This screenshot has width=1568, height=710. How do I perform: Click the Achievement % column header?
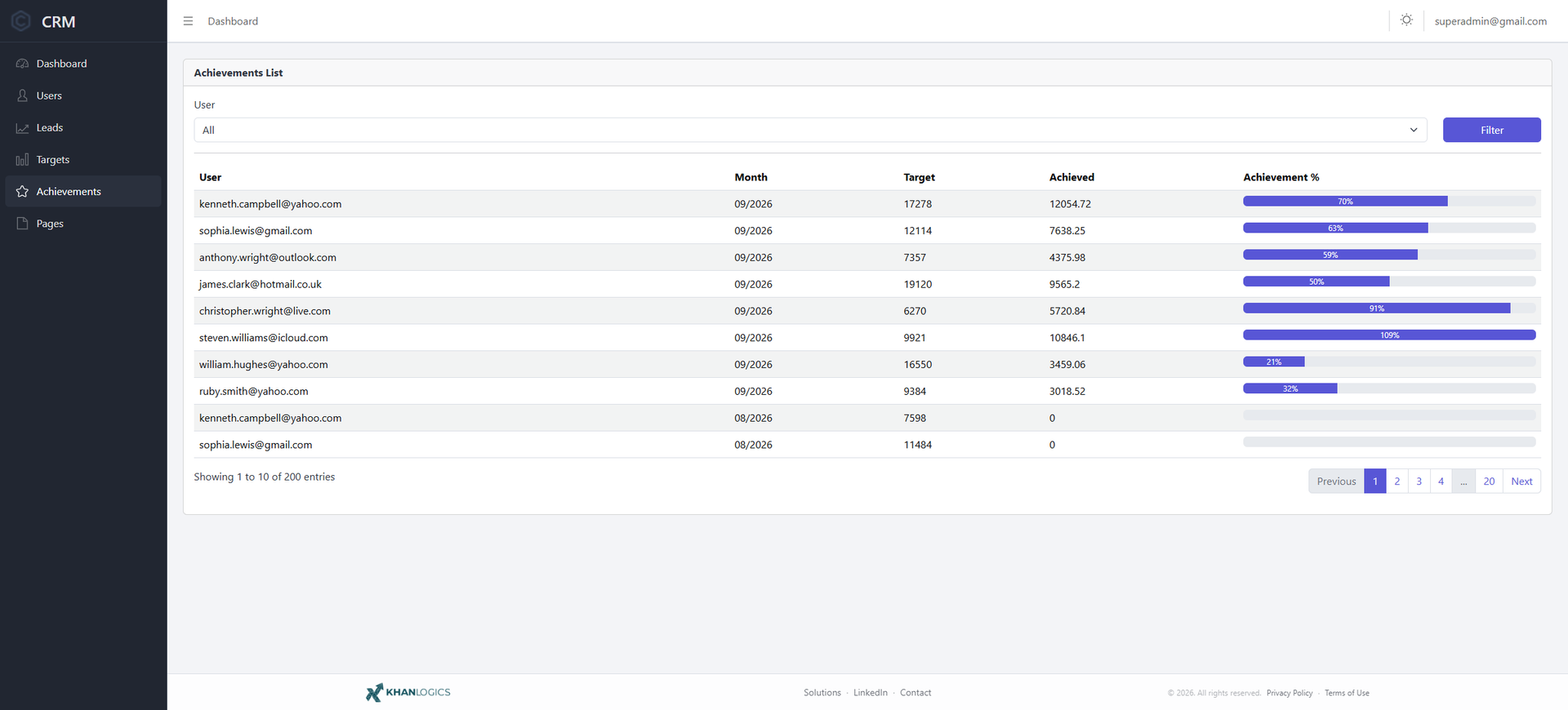[x=1281, y=177]
